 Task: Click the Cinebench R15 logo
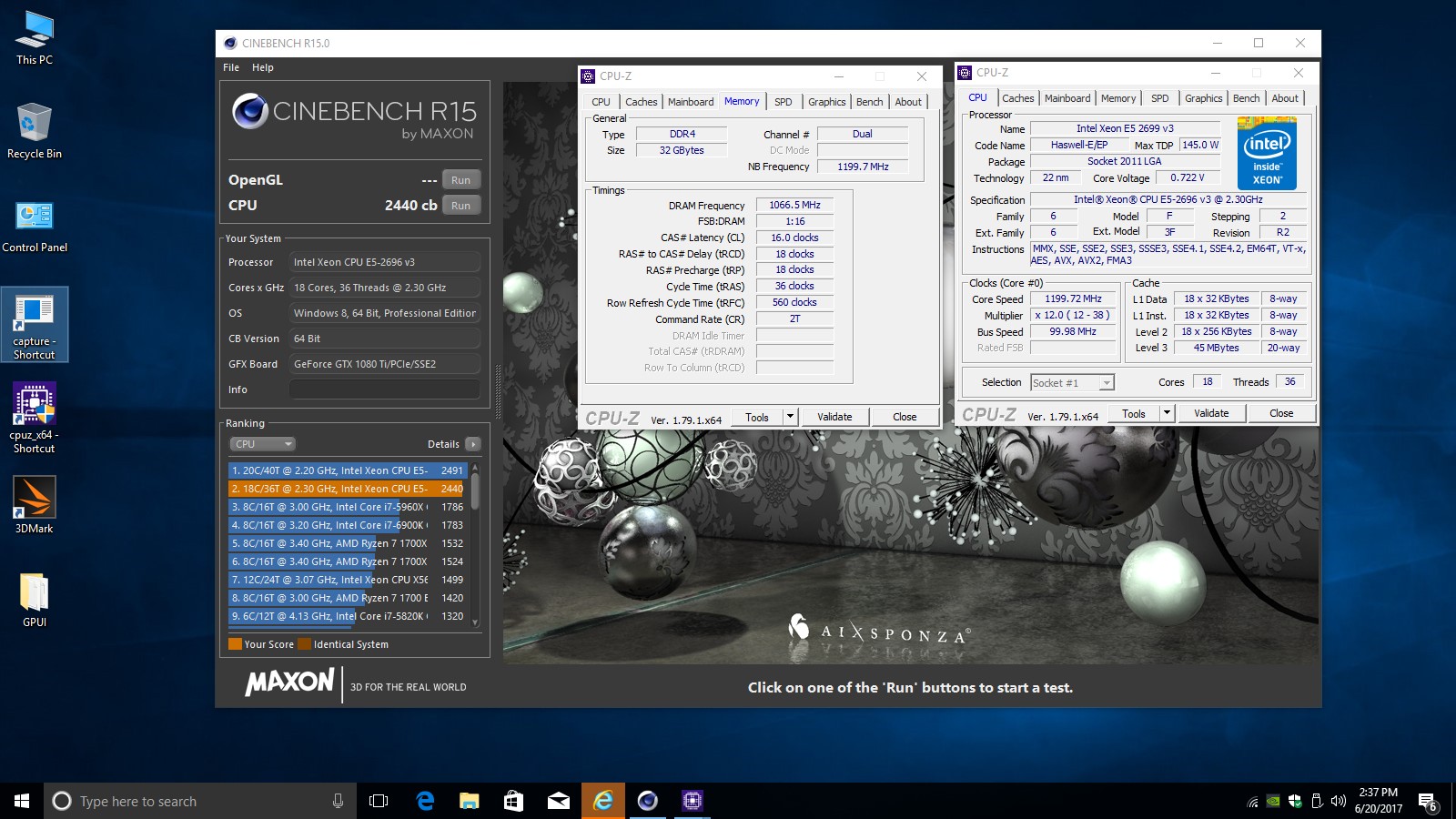point(355,117)
